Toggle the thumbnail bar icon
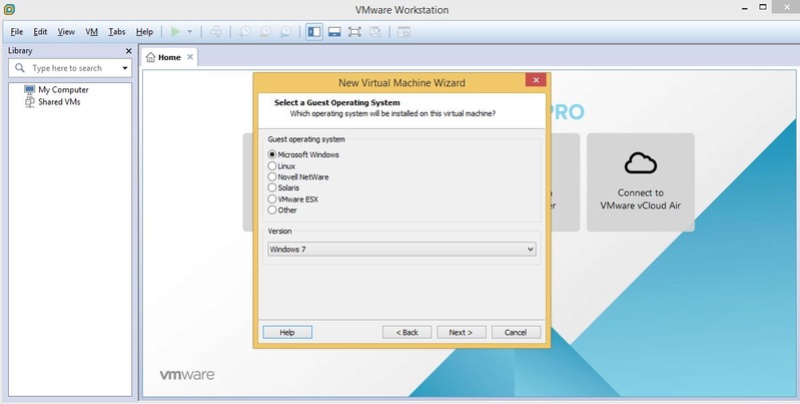This screenshot has width=800, height=404. click(334, 32)
